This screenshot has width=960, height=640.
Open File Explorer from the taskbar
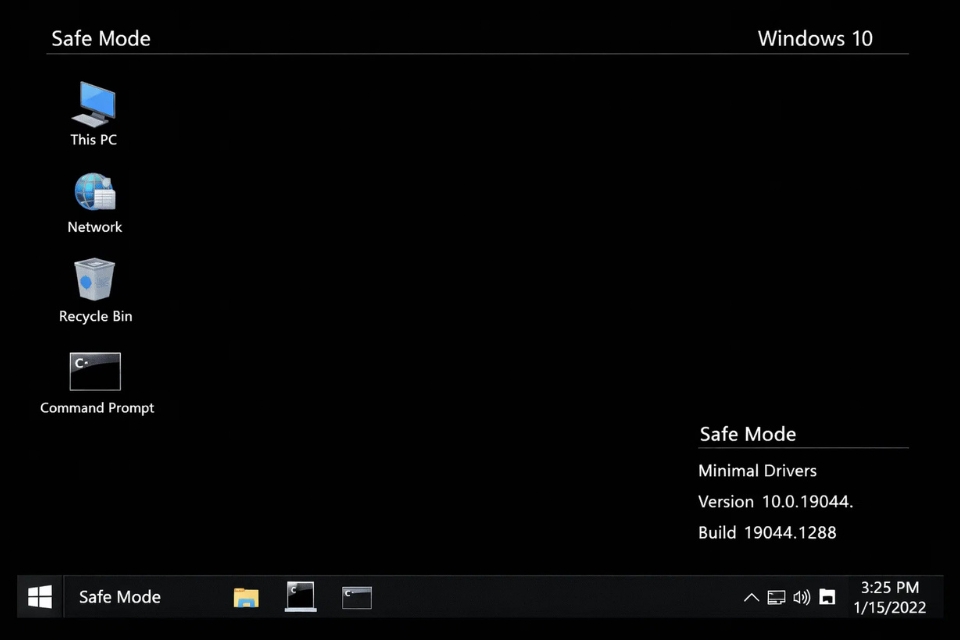(246, 596)
